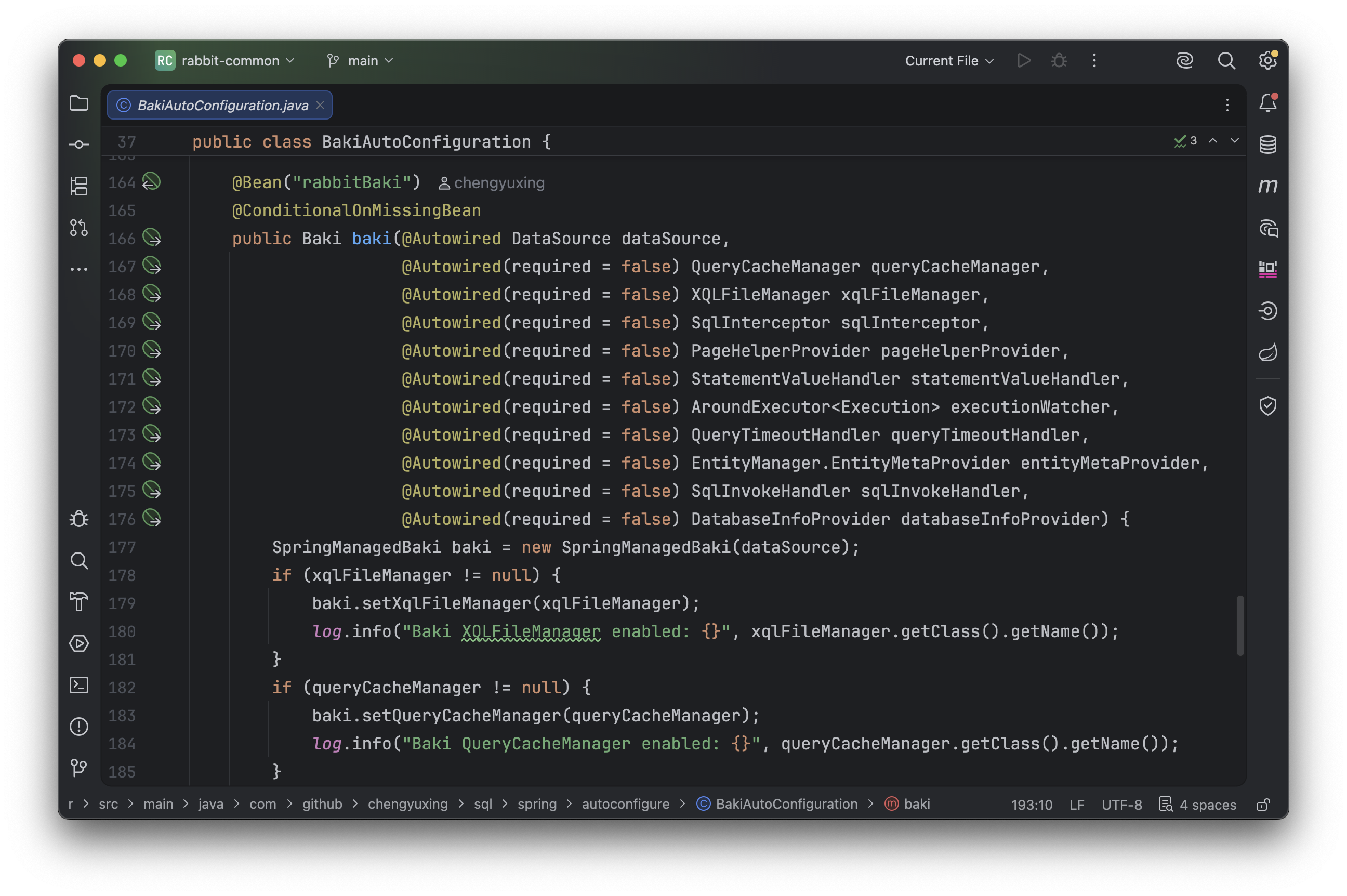Click breadcrumb src folder
Image resolution: width=1347 pixels, height=896 pixels.
[108, 803]
